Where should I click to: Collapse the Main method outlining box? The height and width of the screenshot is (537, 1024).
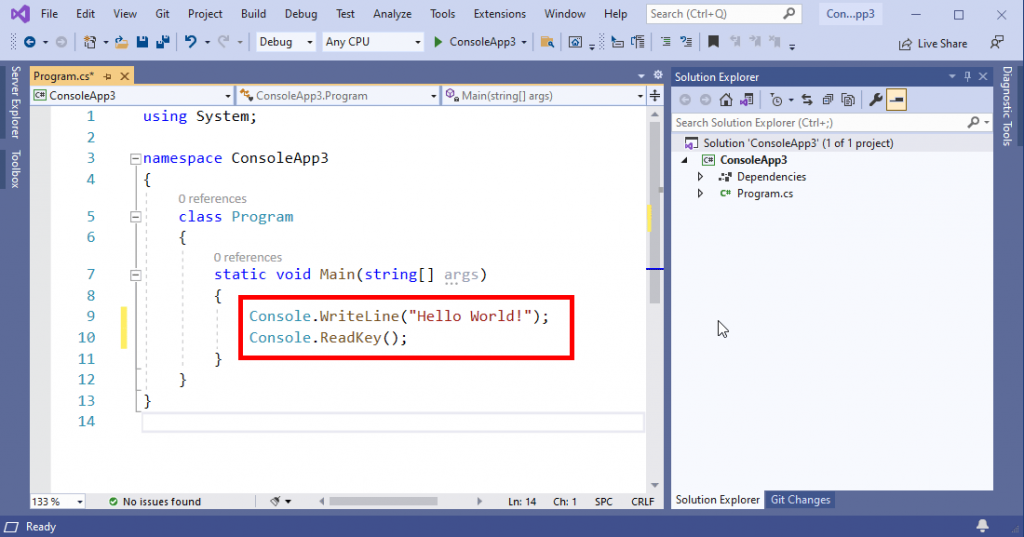click(135, 275)
